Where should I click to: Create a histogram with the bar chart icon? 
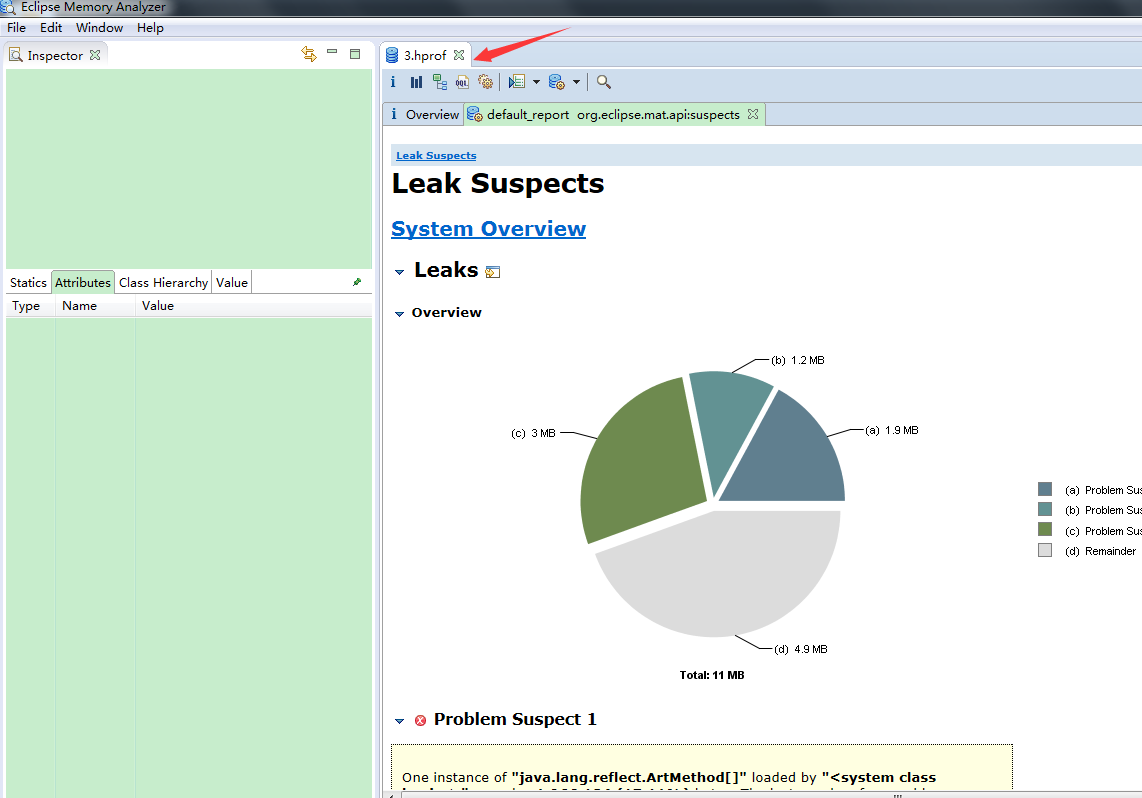(416, 82)
